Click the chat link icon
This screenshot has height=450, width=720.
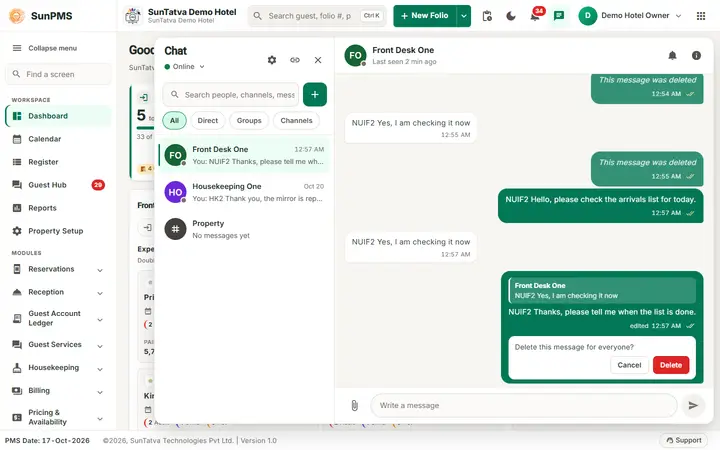pos(295,60)
